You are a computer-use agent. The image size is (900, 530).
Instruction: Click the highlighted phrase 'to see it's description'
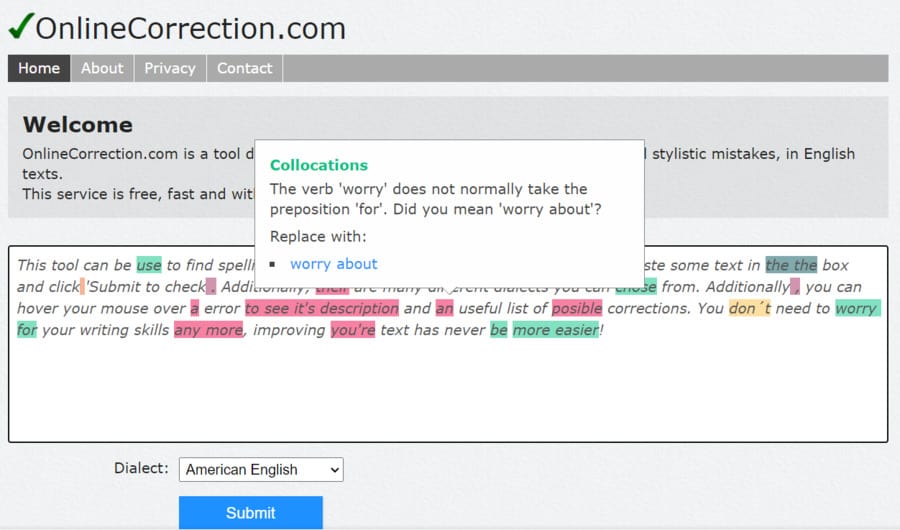coord(321,308)
